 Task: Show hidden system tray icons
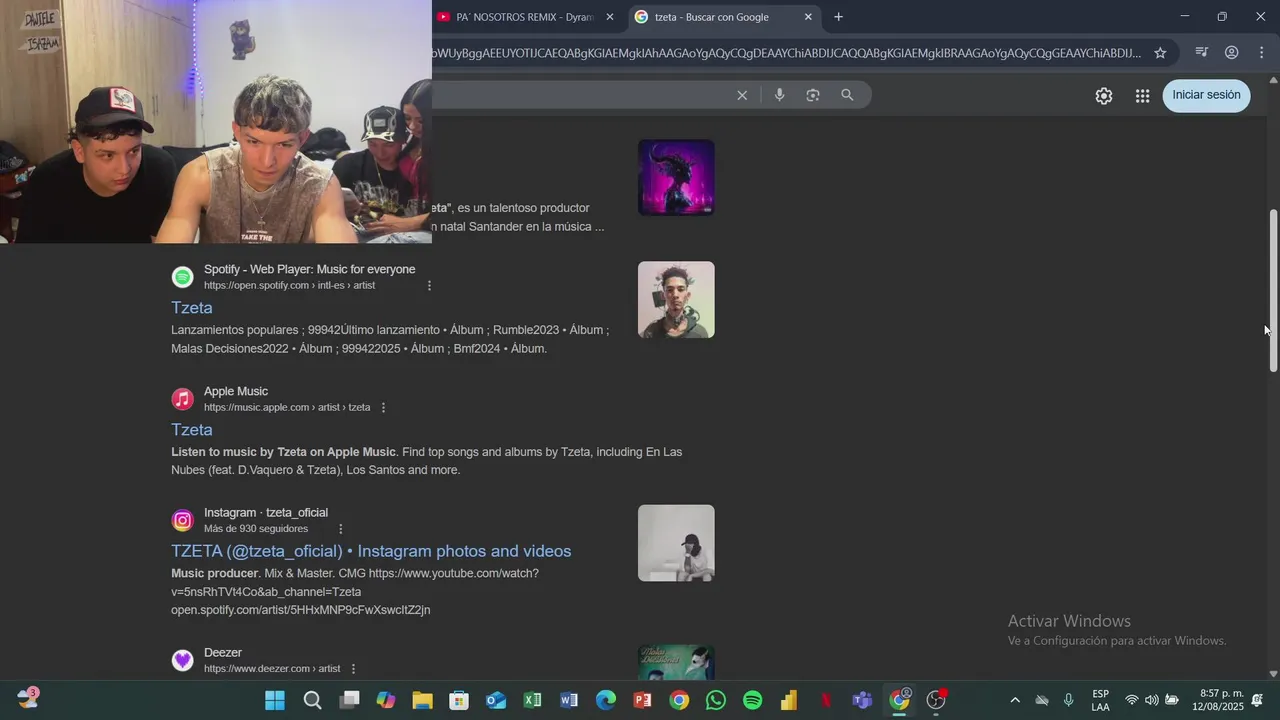pyautogui.click(x=1015, y=700)
